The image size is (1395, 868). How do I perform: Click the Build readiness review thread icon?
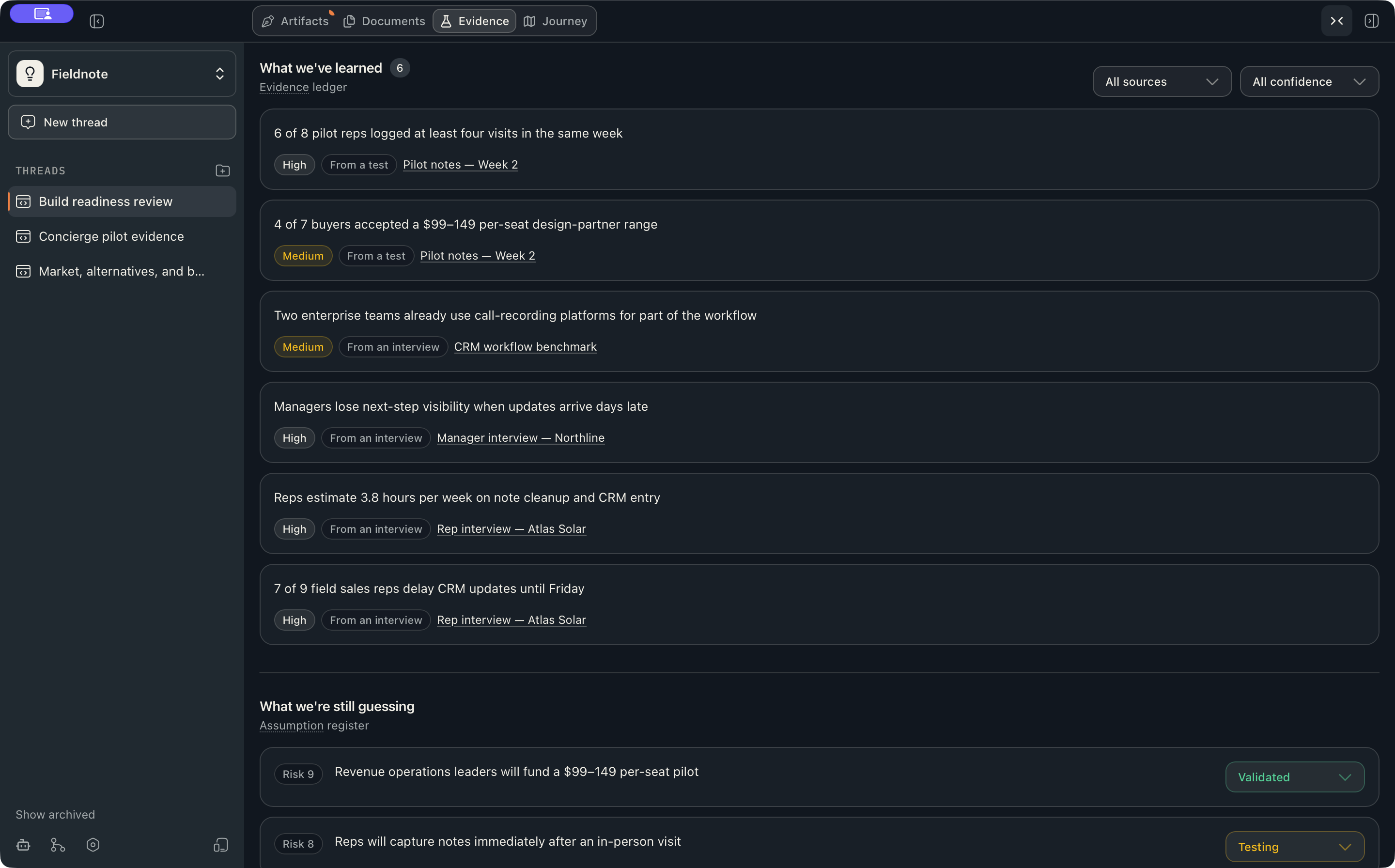(23, 201)
